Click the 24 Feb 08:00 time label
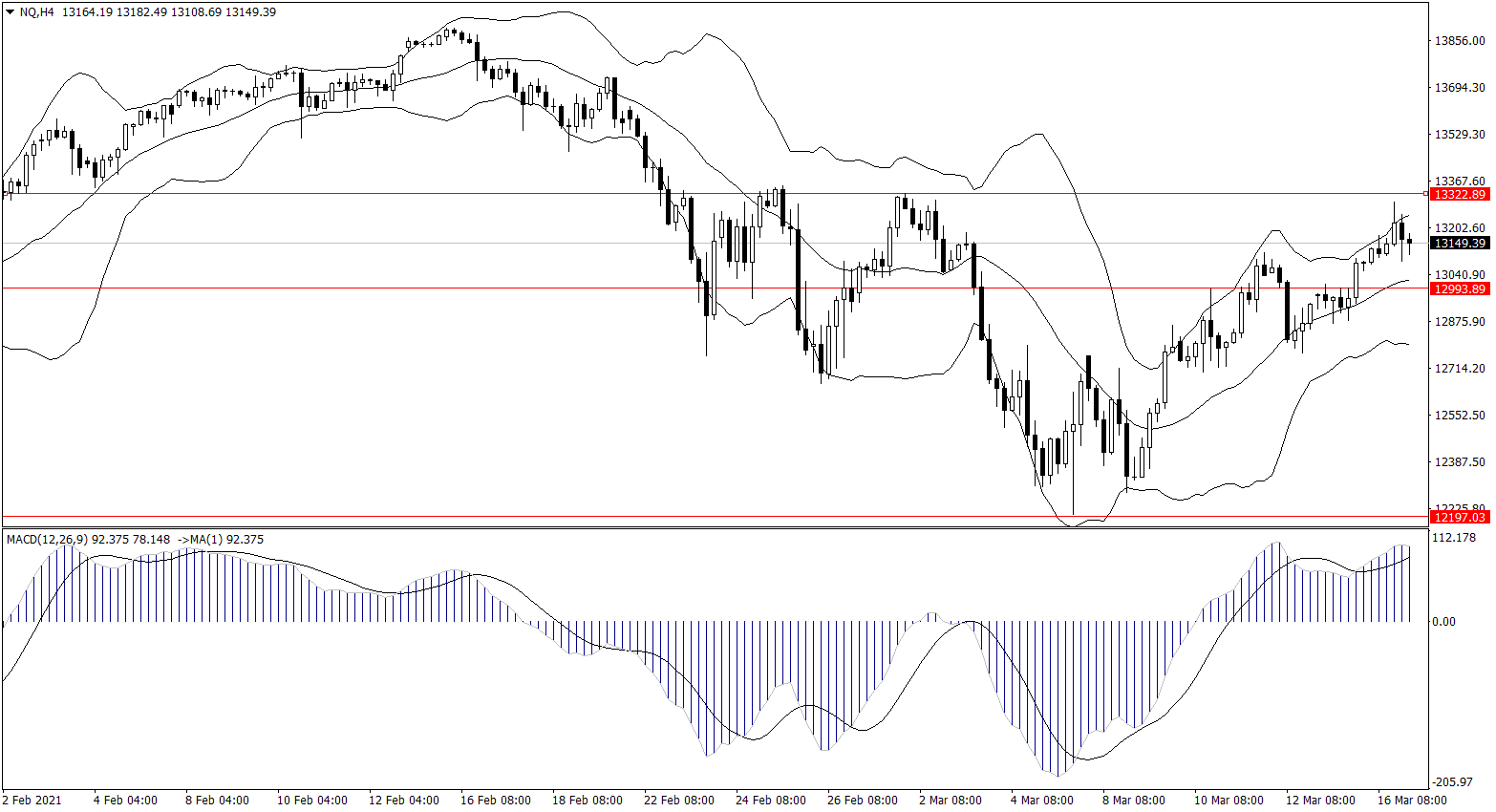The height and width of the screenshot is (812, 1496). [x=770, y=801]
